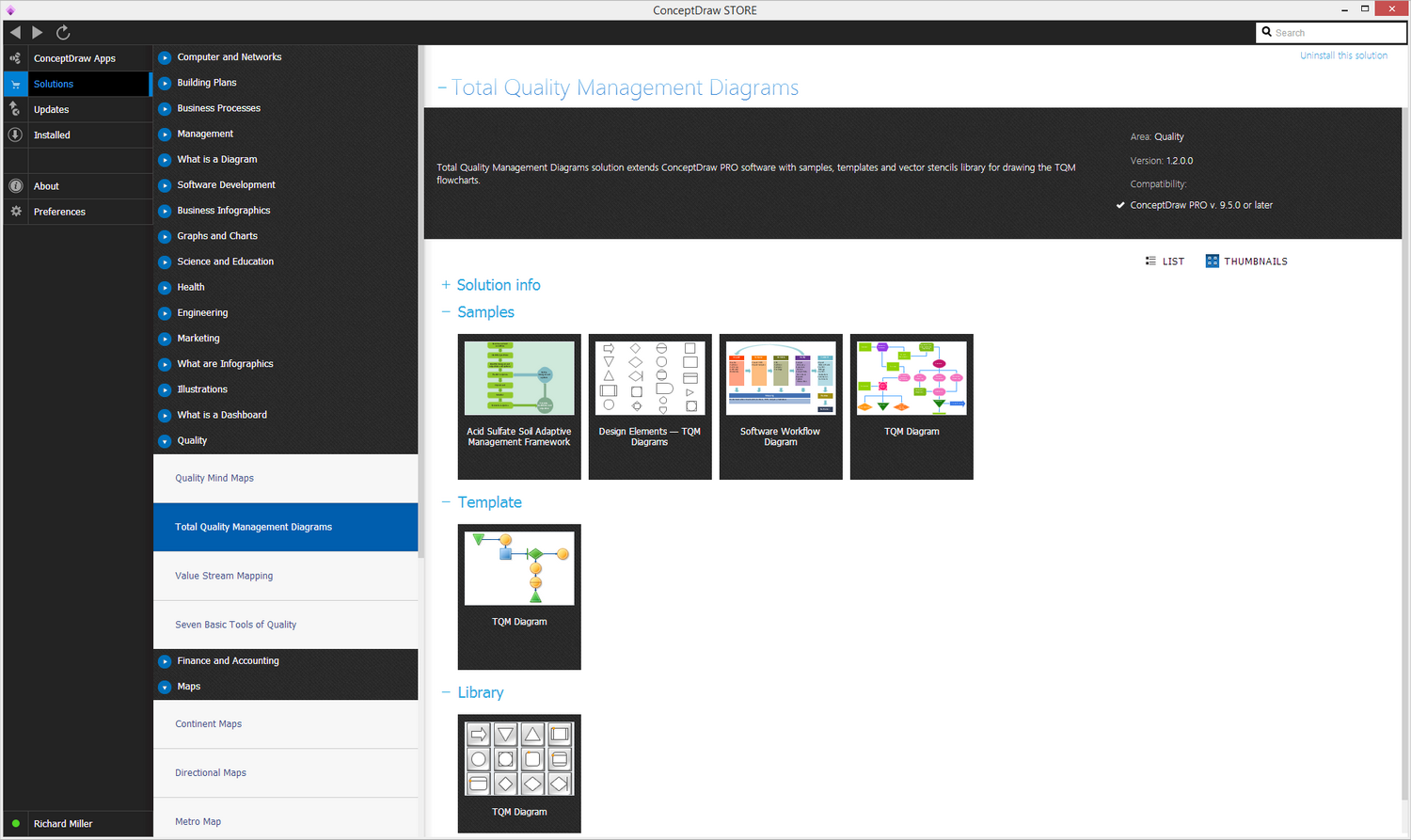Open TQM Diagram thumbnail under Library
The height and width of the screenshot is (840, 1411).
point(519,773)
